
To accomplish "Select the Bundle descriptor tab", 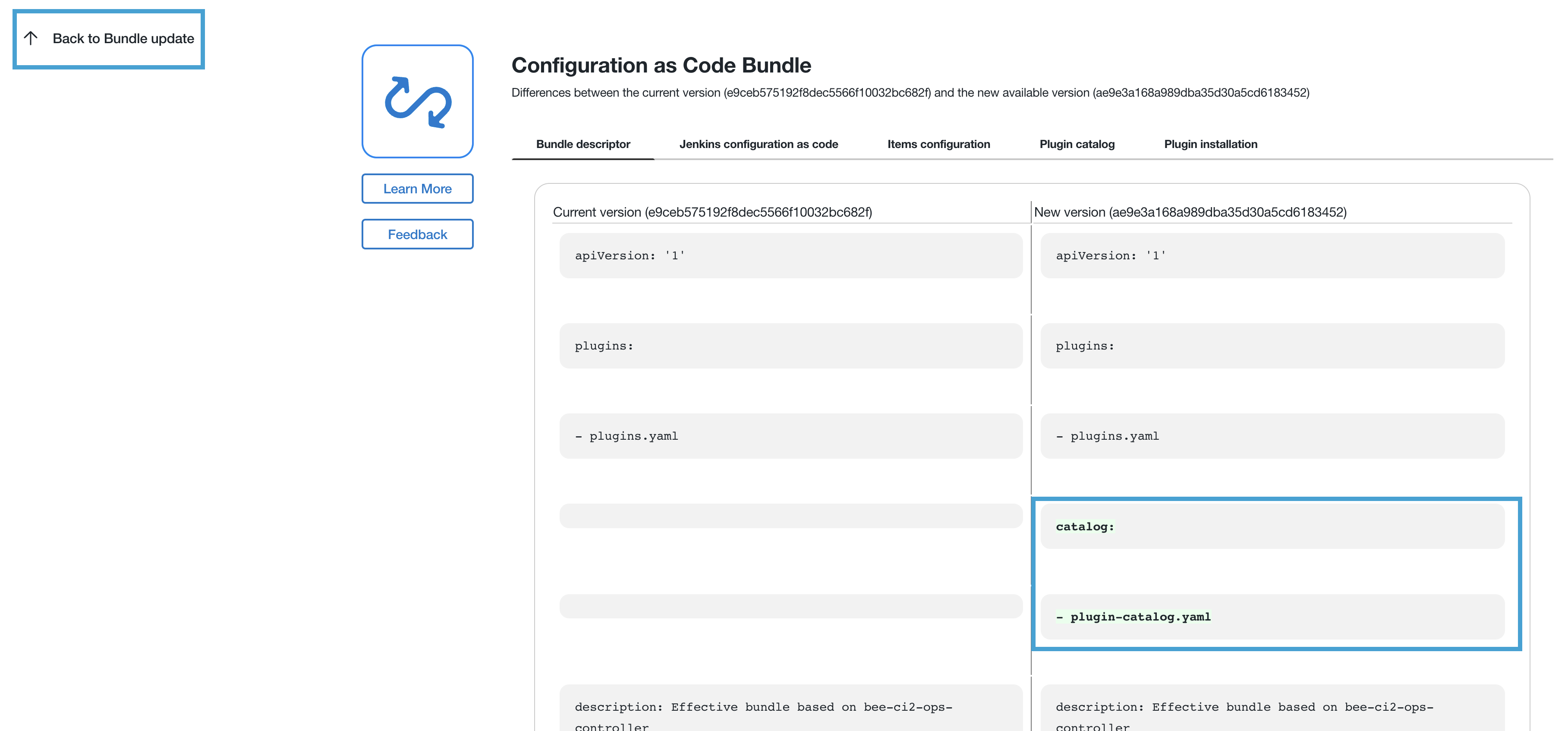I will click(x=582, y=144).
